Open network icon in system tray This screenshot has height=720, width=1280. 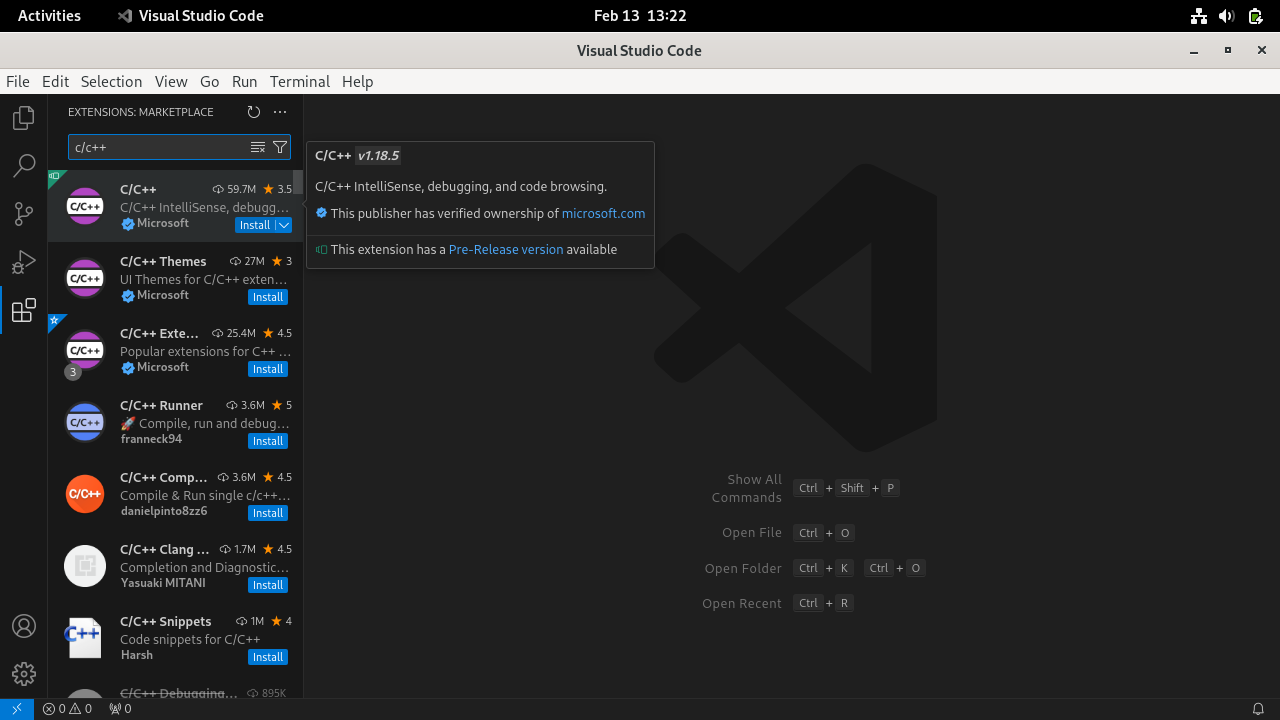(1199, 16)
